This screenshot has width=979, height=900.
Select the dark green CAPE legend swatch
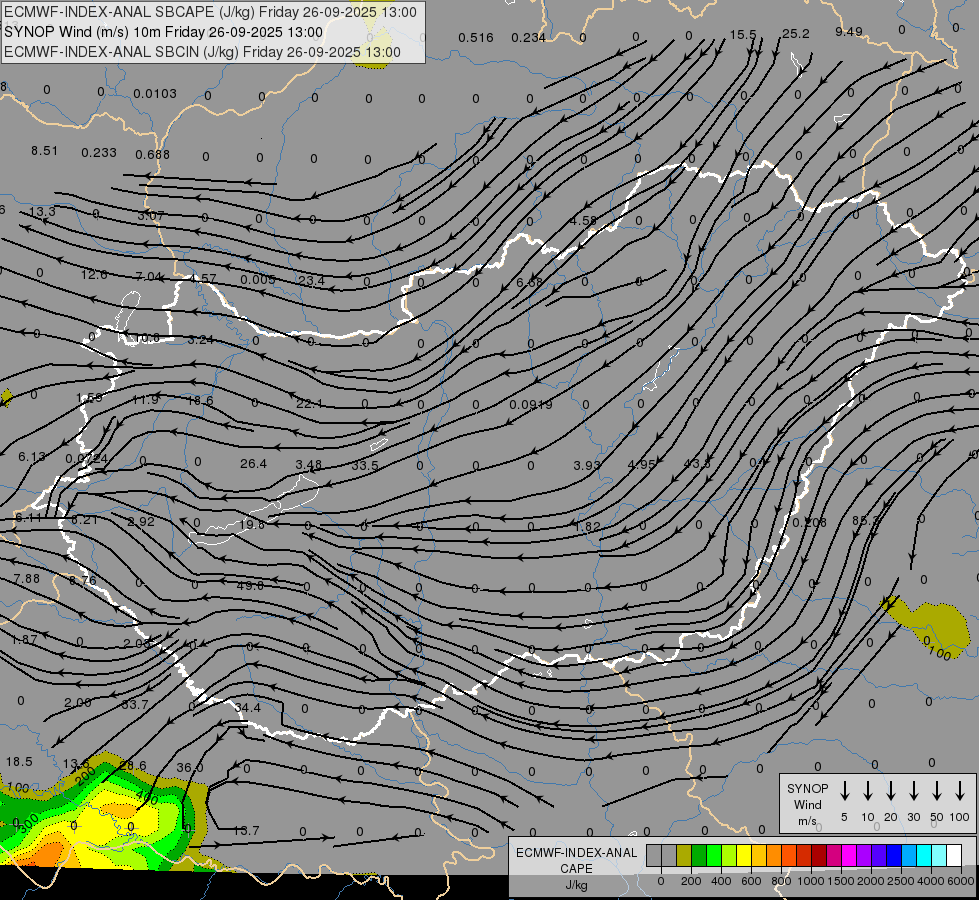coord(699,856)
